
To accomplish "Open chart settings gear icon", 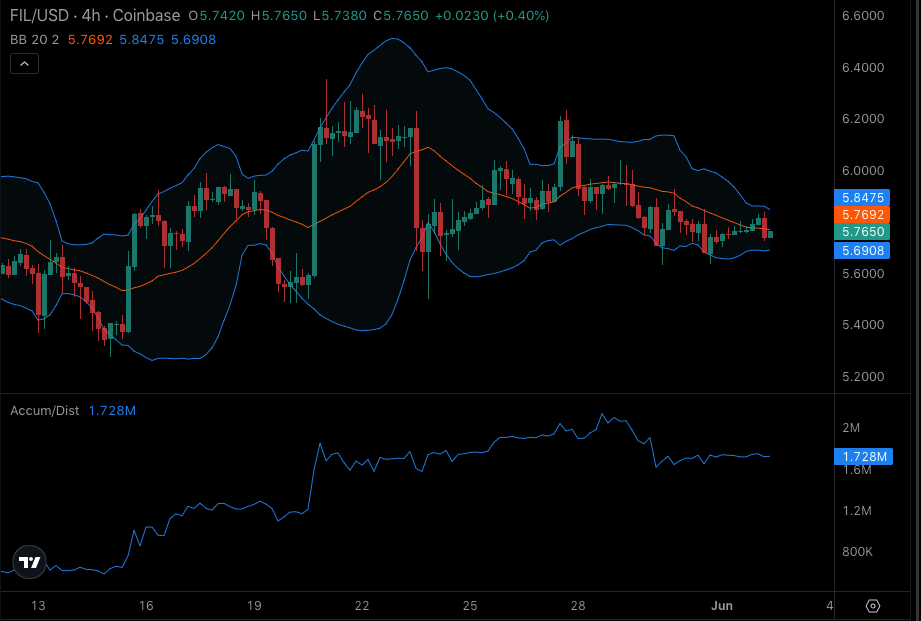I will (x=872, y=606).
